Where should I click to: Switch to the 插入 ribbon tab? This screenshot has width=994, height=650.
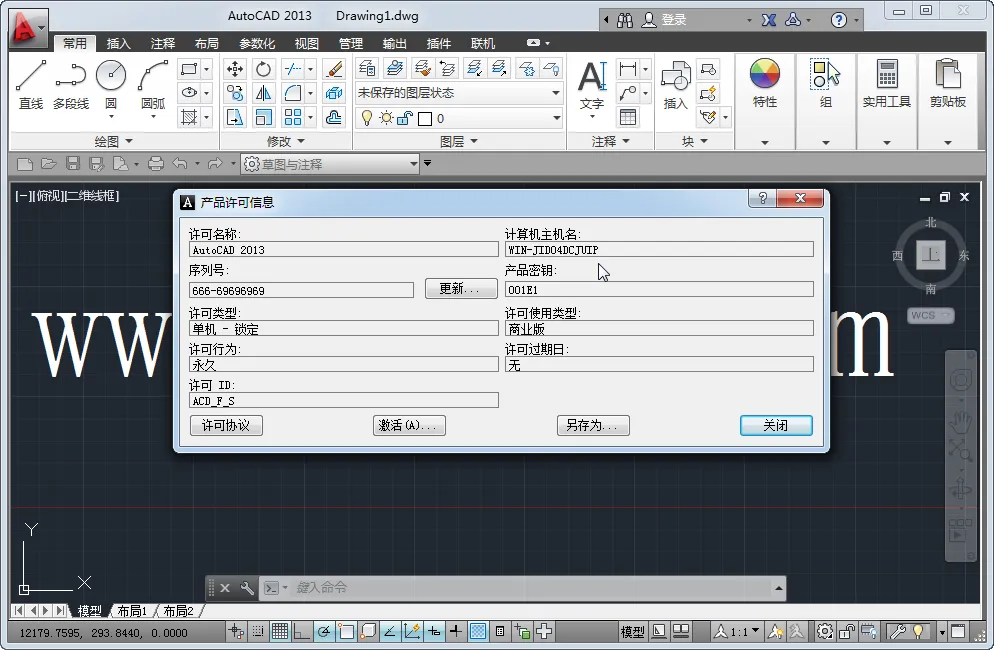pos(117,43)
